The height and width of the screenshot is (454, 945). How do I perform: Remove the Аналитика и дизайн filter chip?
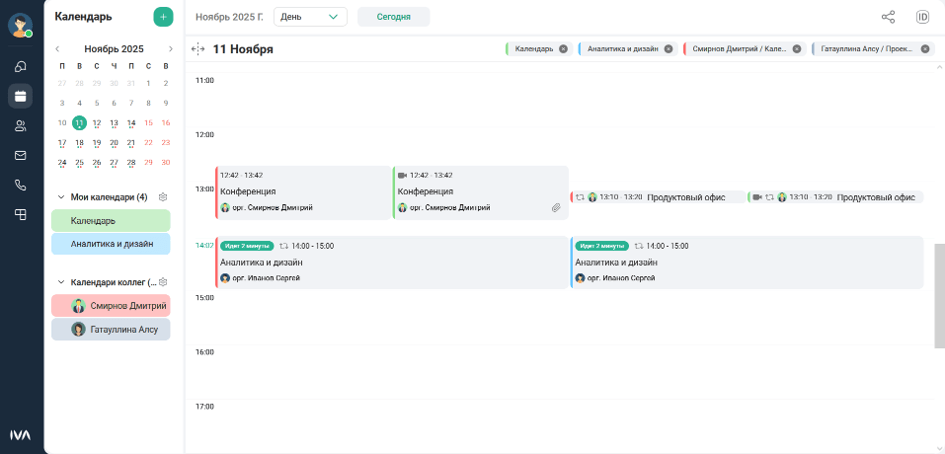(x=668, y=49)
